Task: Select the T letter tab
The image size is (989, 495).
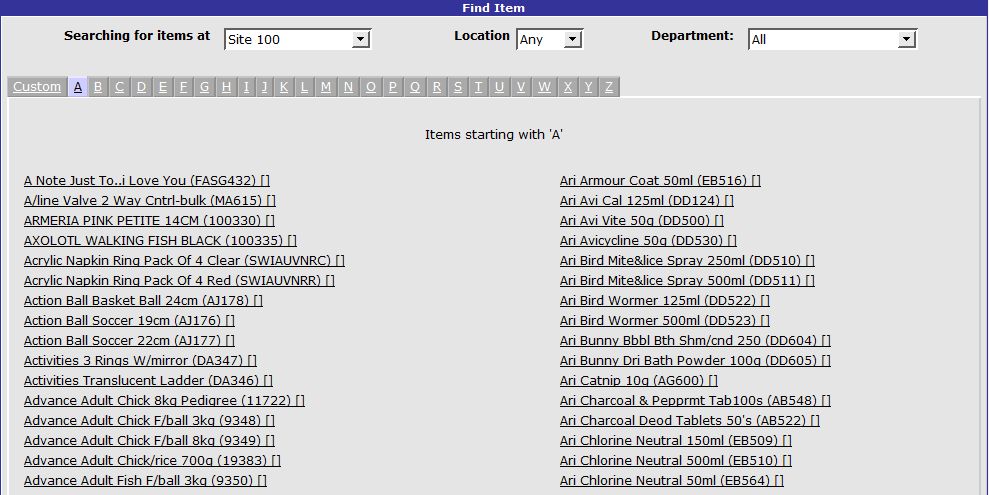Action: [478, 87]
